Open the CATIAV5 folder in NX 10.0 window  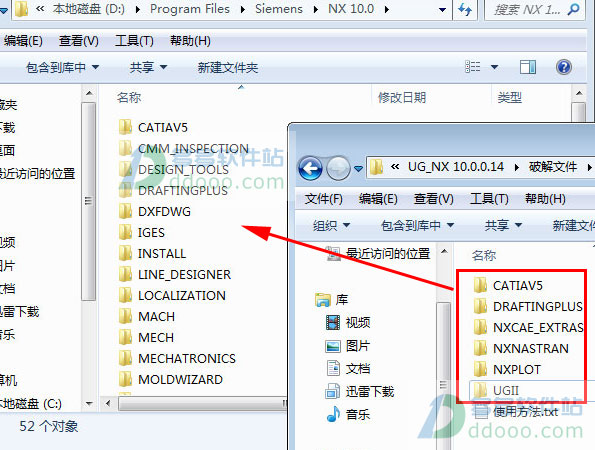click(x=153, y=127)
